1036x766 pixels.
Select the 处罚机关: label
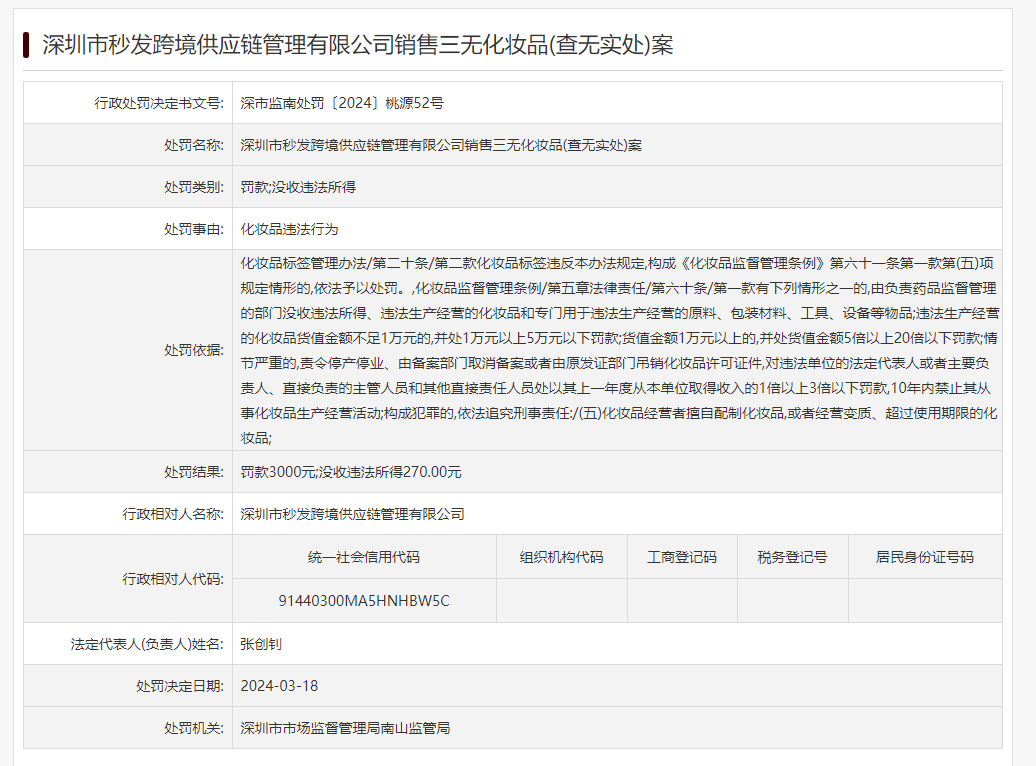194,728
